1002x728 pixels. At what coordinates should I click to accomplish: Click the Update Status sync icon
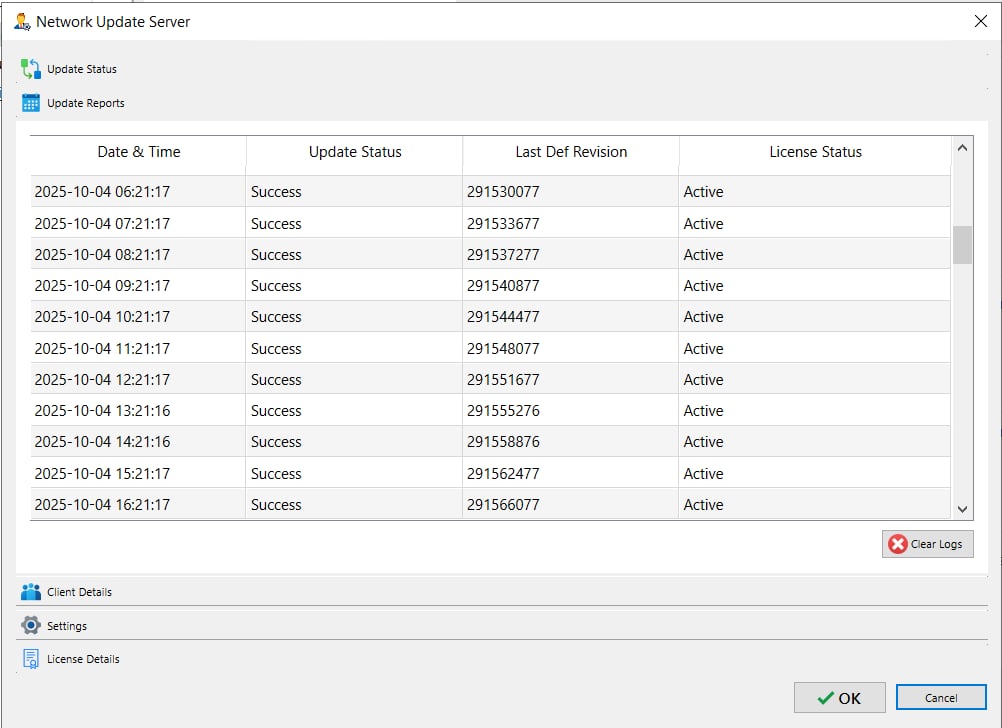[x=31, y=69]
